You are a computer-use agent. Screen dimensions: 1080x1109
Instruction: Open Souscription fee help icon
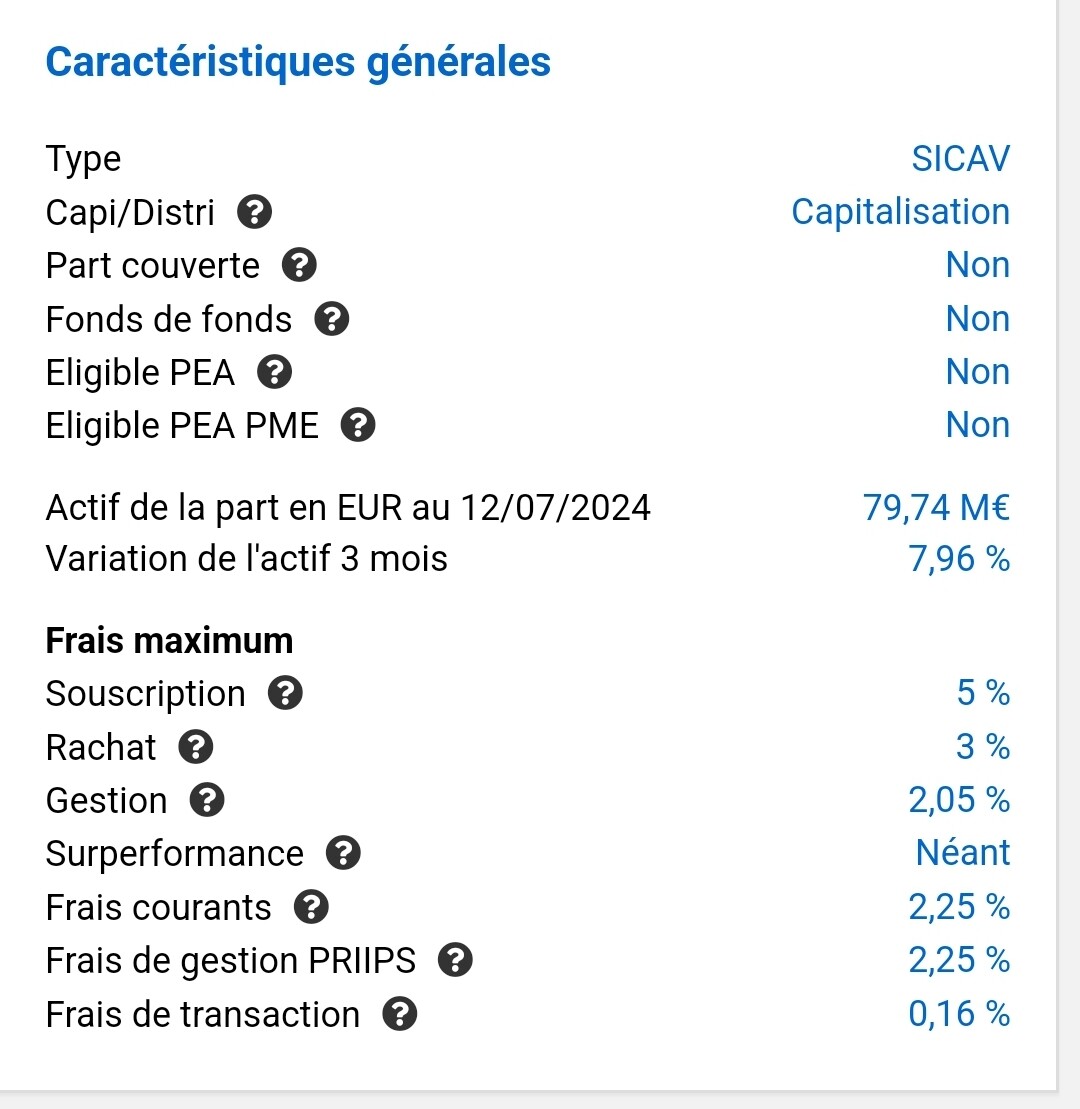coord(286,694)
